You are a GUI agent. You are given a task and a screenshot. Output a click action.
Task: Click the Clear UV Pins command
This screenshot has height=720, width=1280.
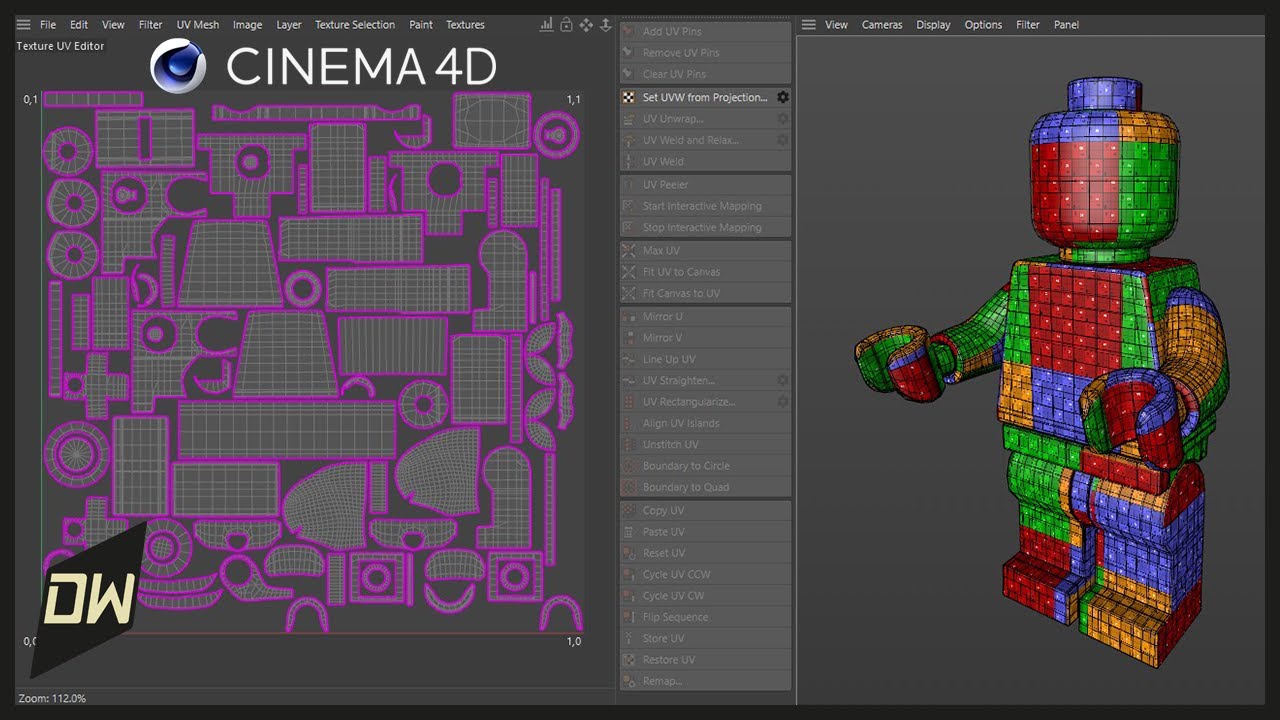[706, 74]
